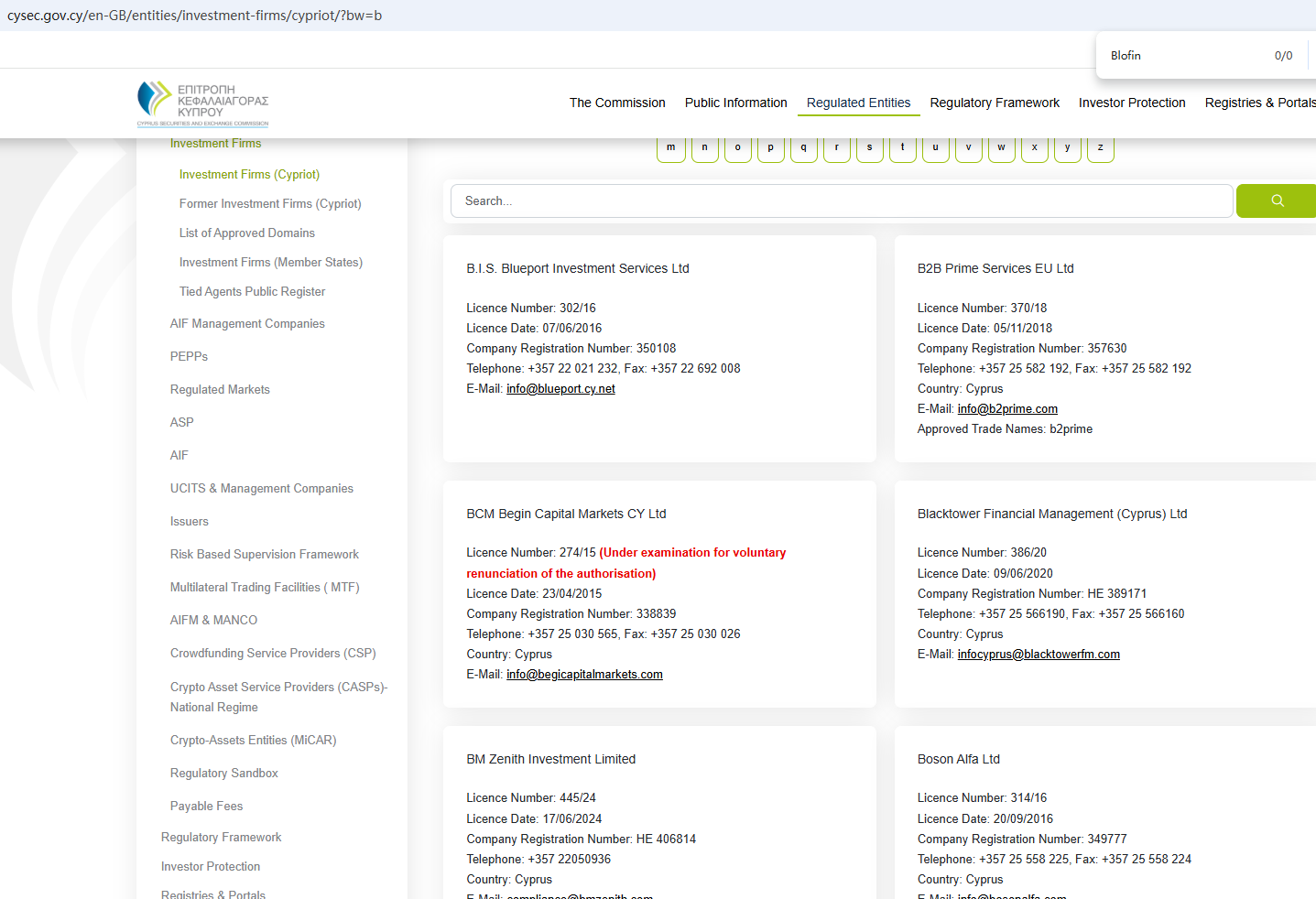Filter entities by letter z
Viewport: 1316px width, 899px height.
1100,148
